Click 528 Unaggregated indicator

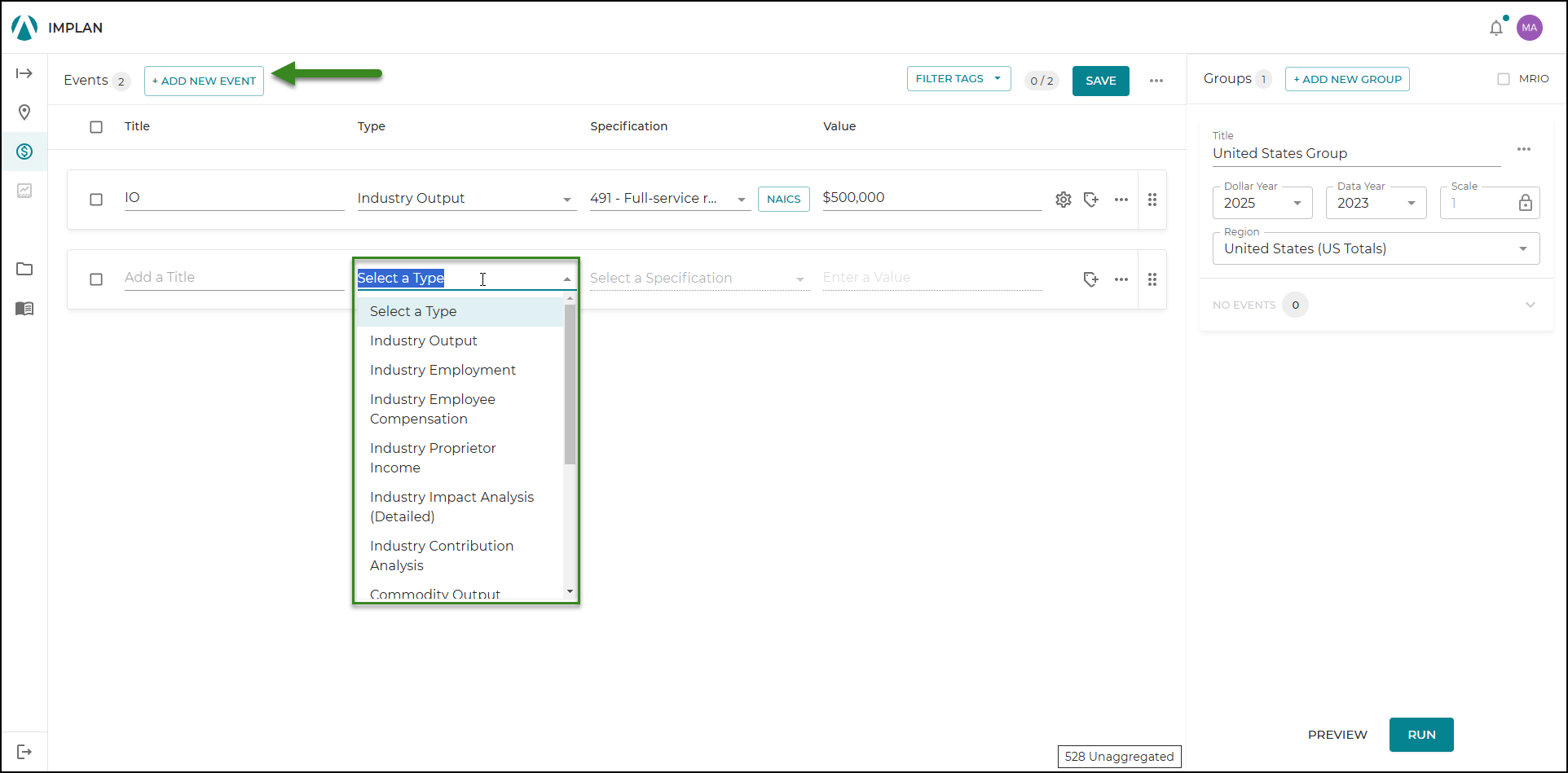(1119, 757)
